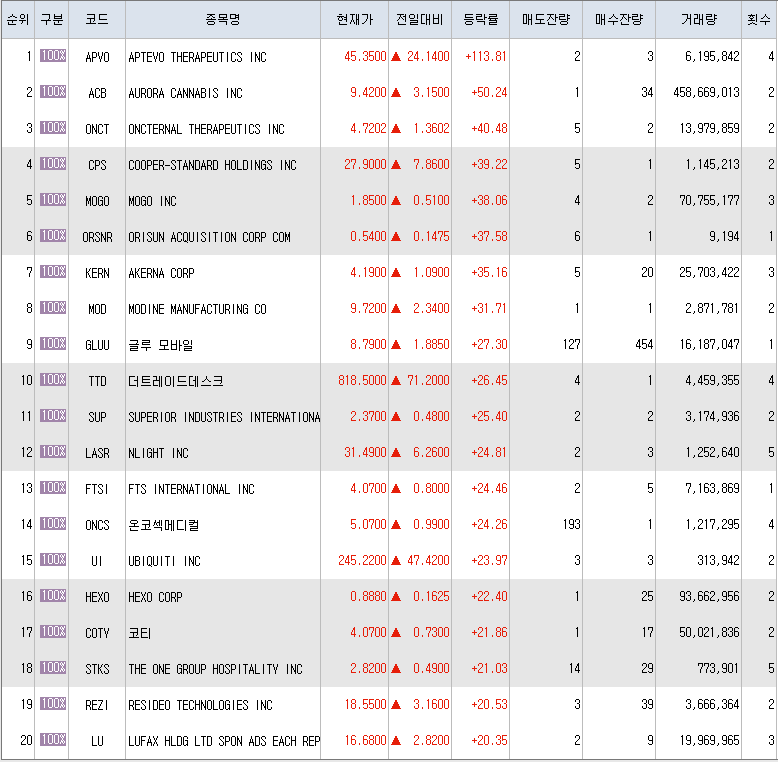Screen dimensions: 778x762
Task: Click the 100% badge in GLUU row
Action: 53,343
